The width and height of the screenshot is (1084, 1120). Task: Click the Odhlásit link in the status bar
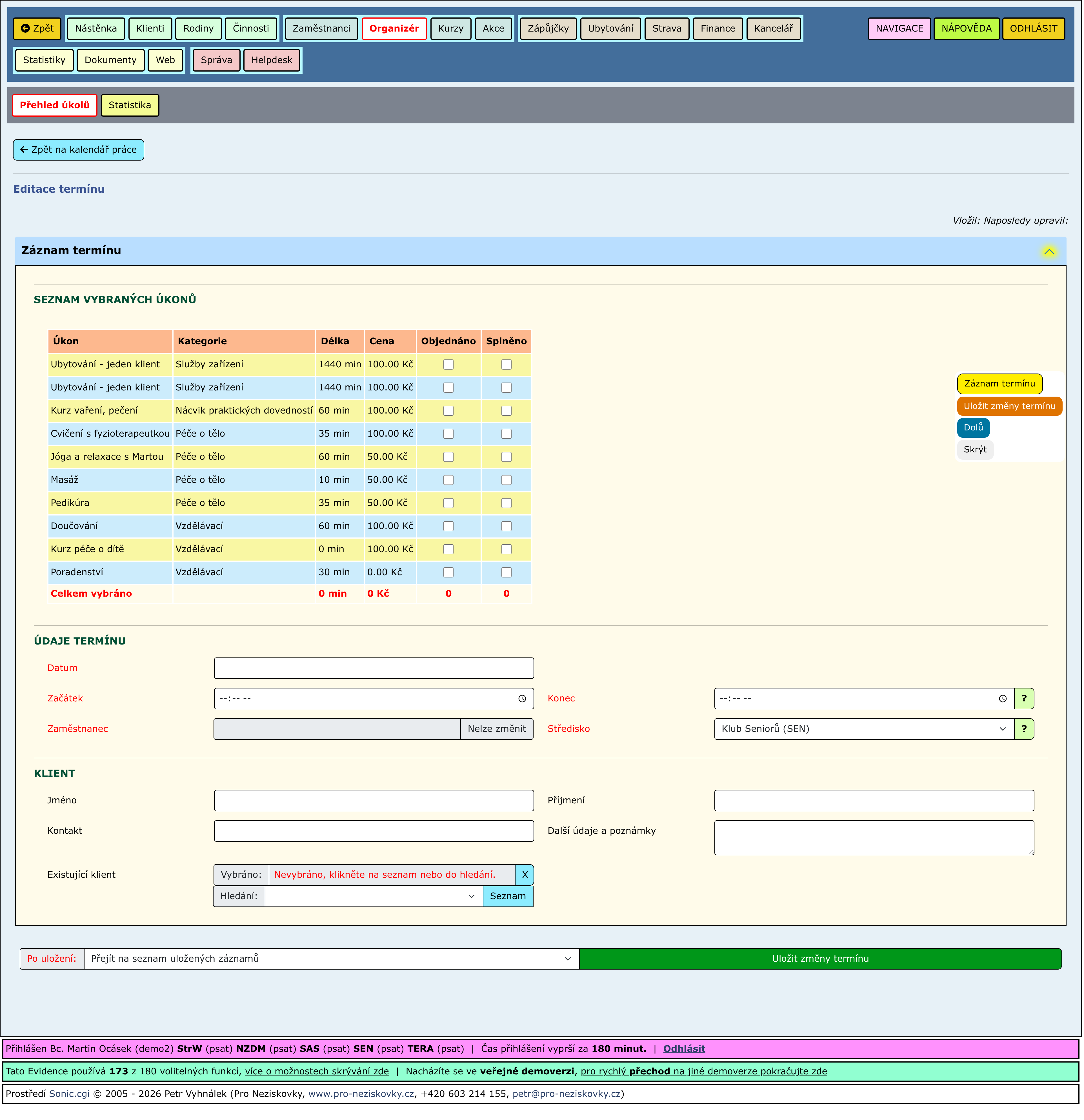point(683,1048)
